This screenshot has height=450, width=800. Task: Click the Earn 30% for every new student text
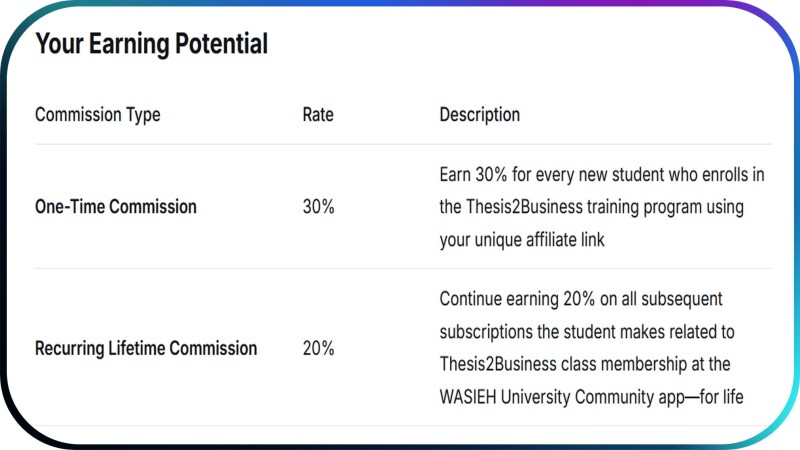pos(602,174)
